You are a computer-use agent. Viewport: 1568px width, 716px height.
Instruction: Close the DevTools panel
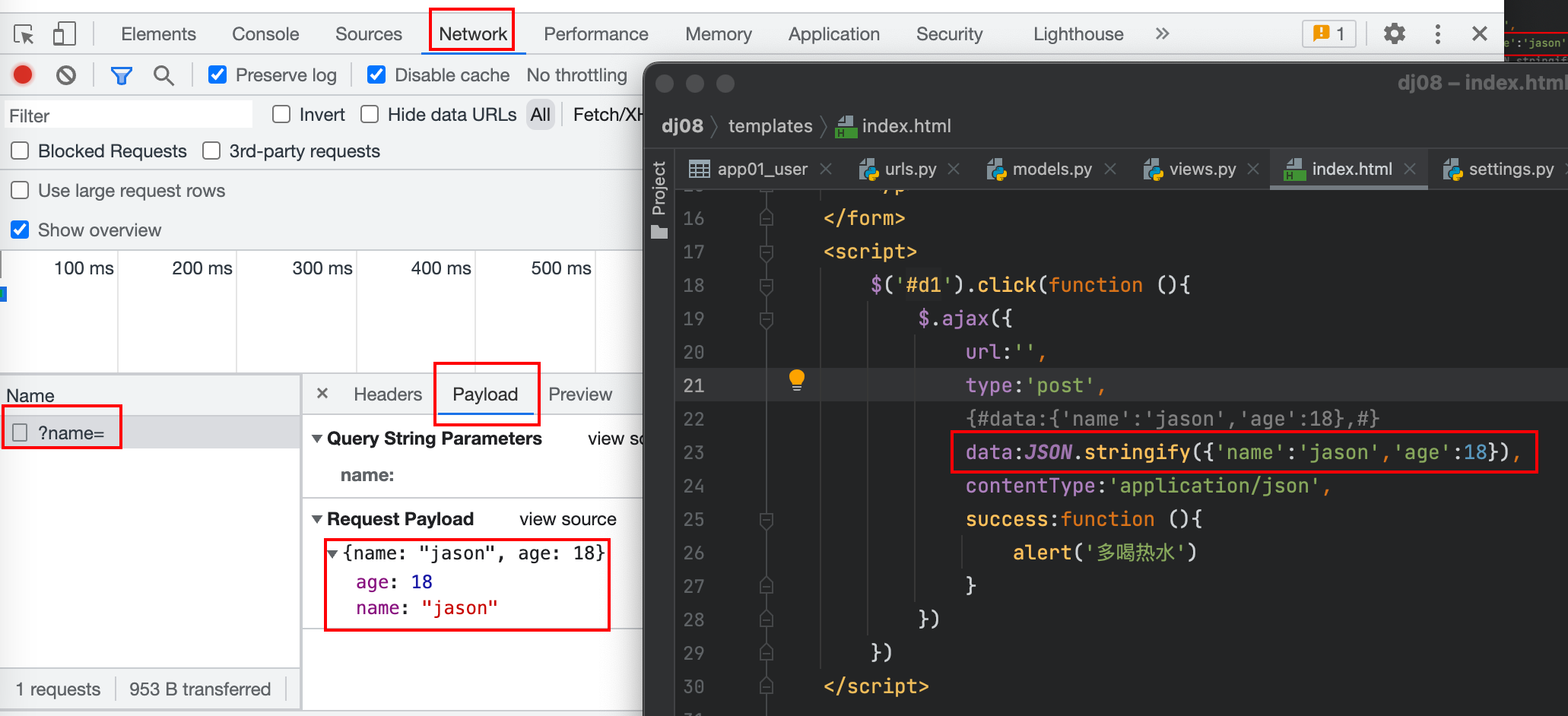point(1479,33)
